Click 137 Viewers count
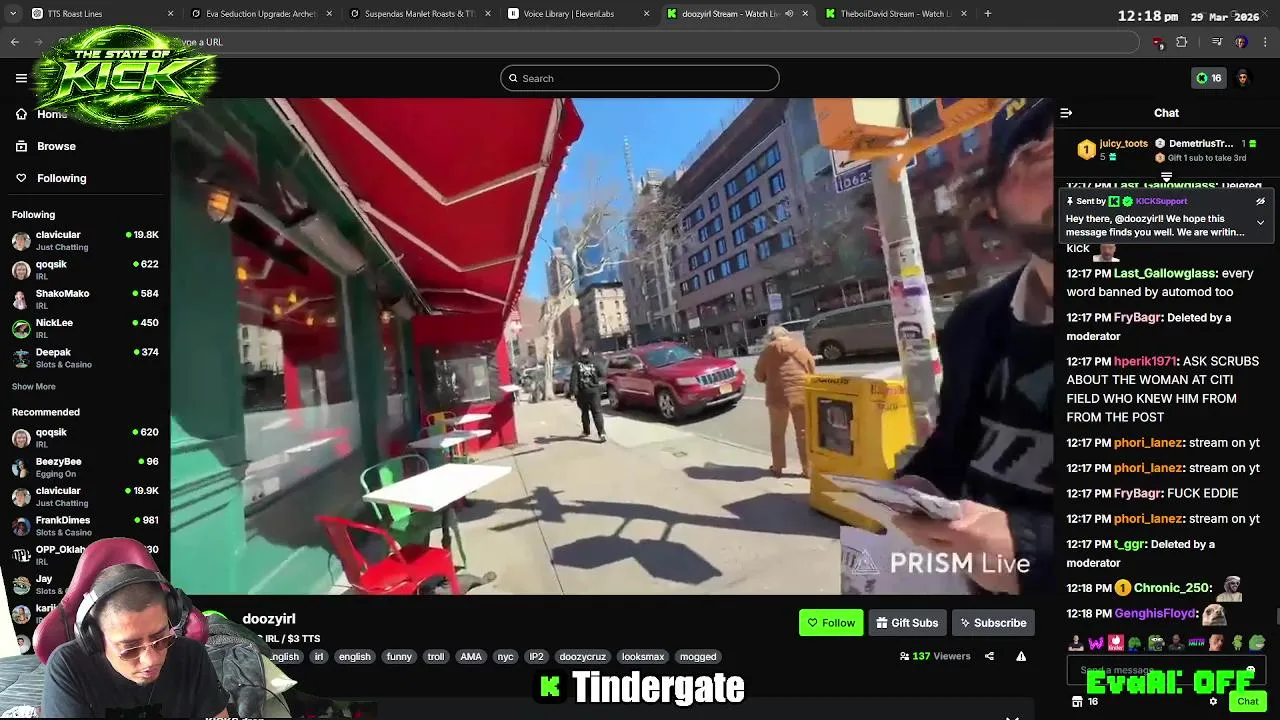The image size is (1280, 720). (935, 656)
